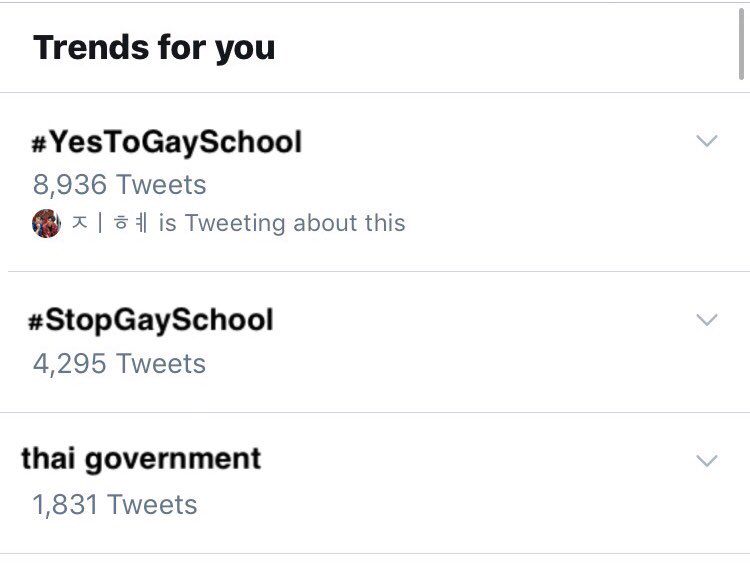The image size is (750, 574).
Task: Click the 1,831 Tweets count
Action: point(115,504)
